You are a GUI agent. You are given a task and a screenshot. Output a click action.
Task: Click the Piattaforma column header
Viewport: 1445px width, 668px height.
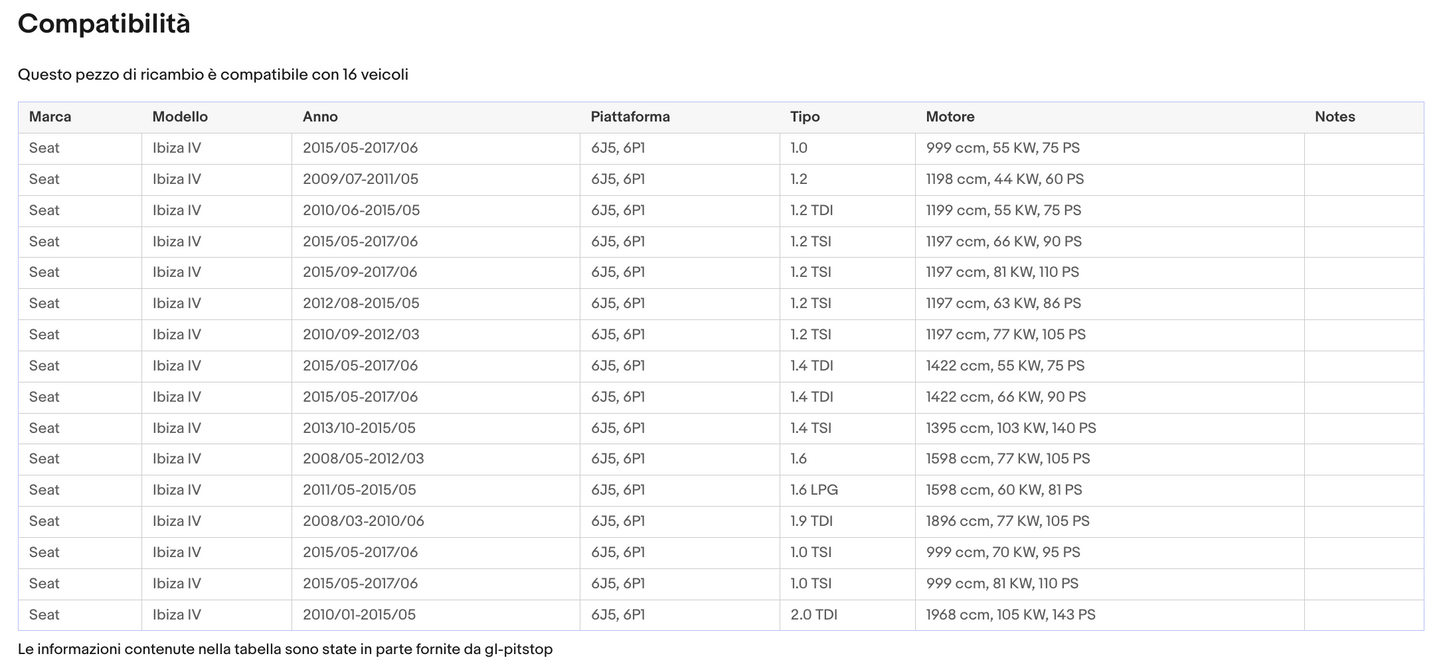click(x=630, y=117)
